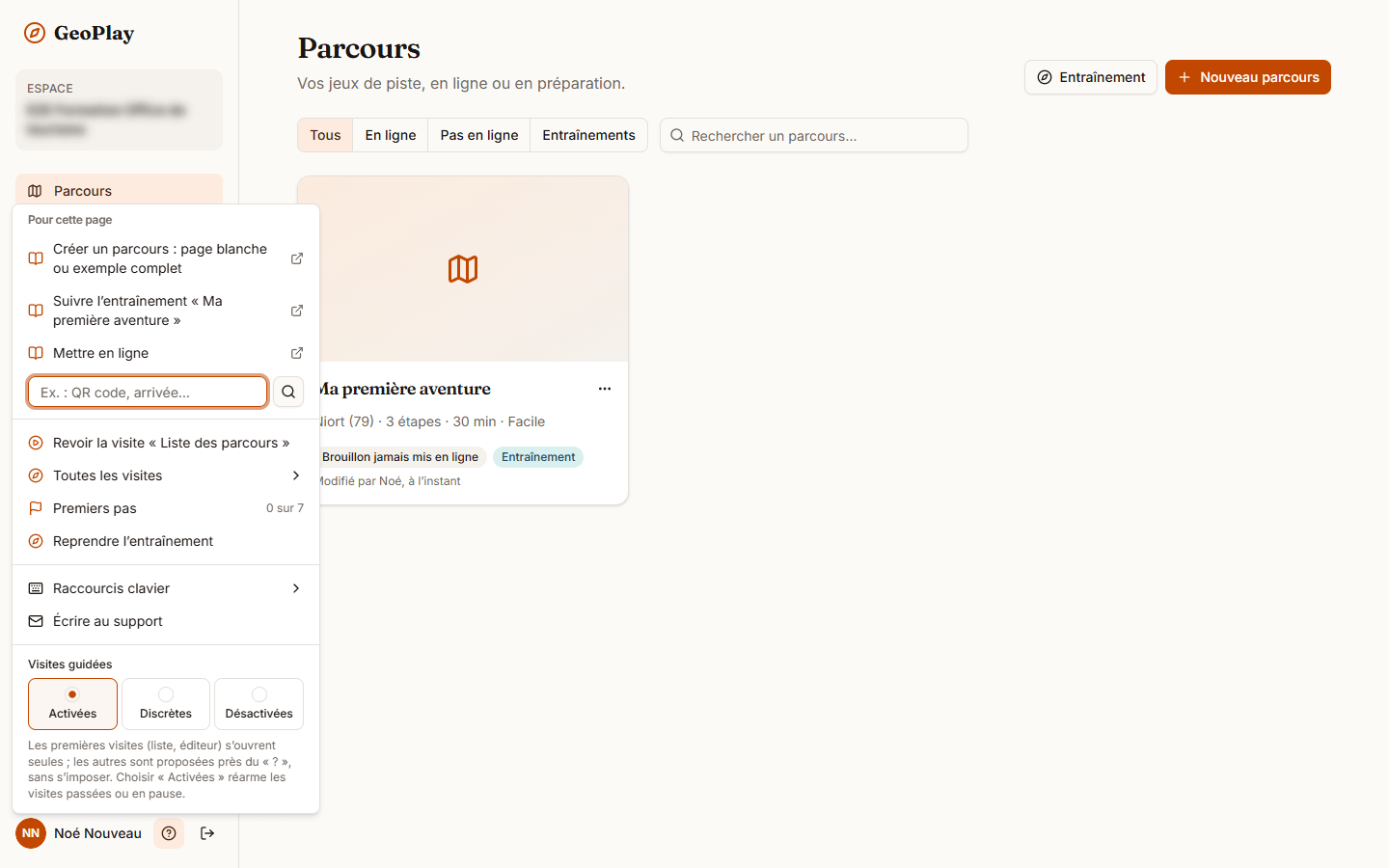Click the 'Ma première aventure' card title

[405, 389]
